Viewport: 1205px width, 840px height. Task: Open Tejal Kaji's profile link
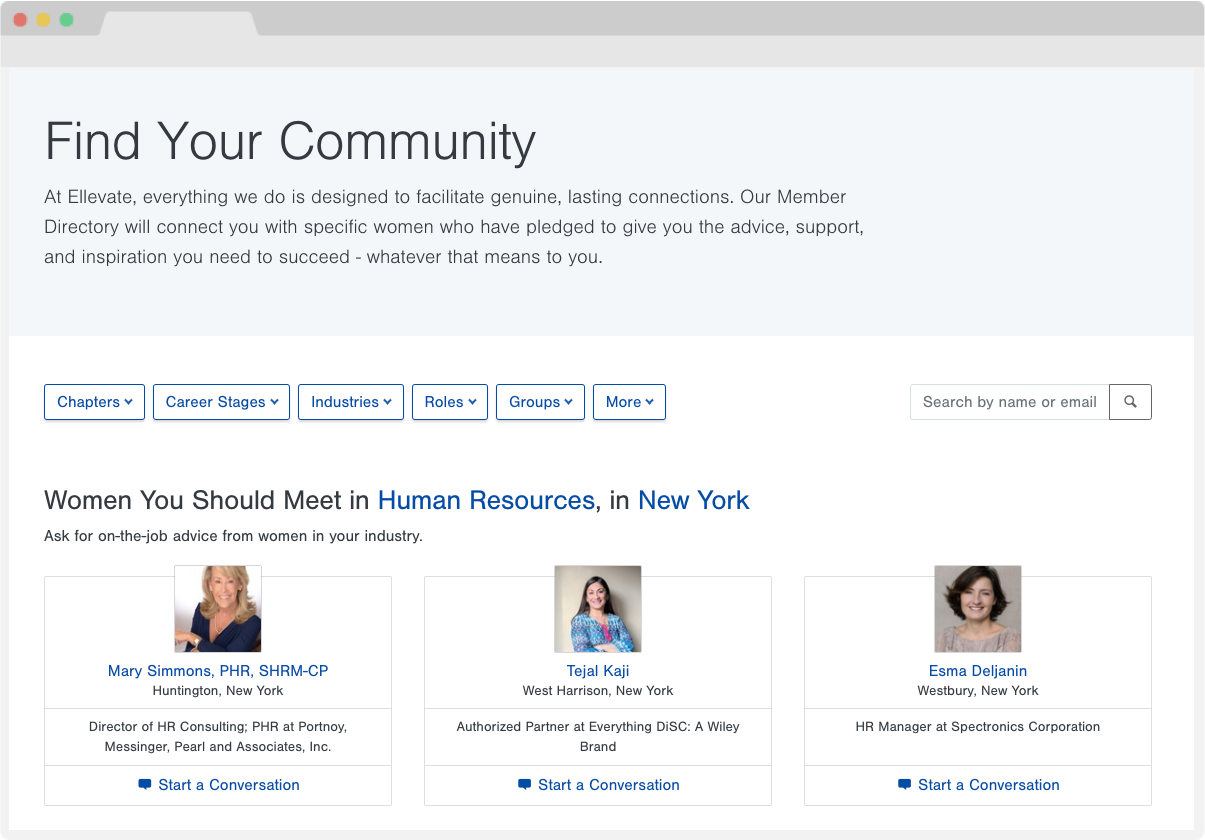click(597, 670)
